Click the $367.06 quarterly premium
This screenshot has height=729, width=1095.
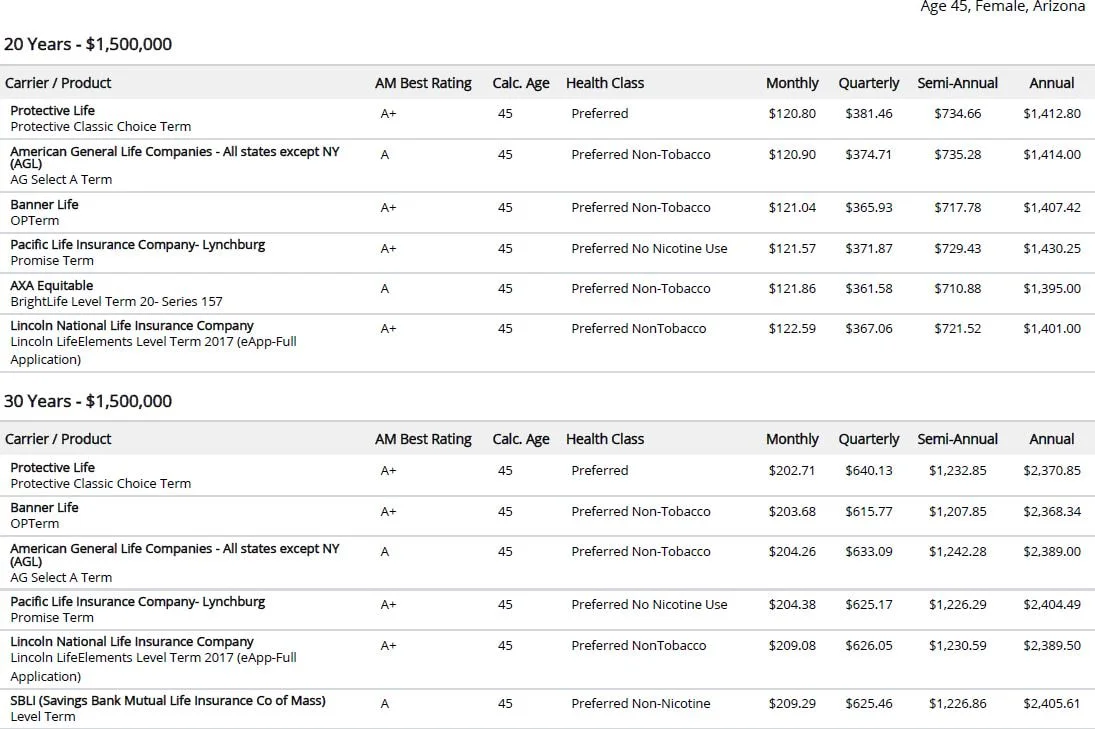[x=869, y=328]
